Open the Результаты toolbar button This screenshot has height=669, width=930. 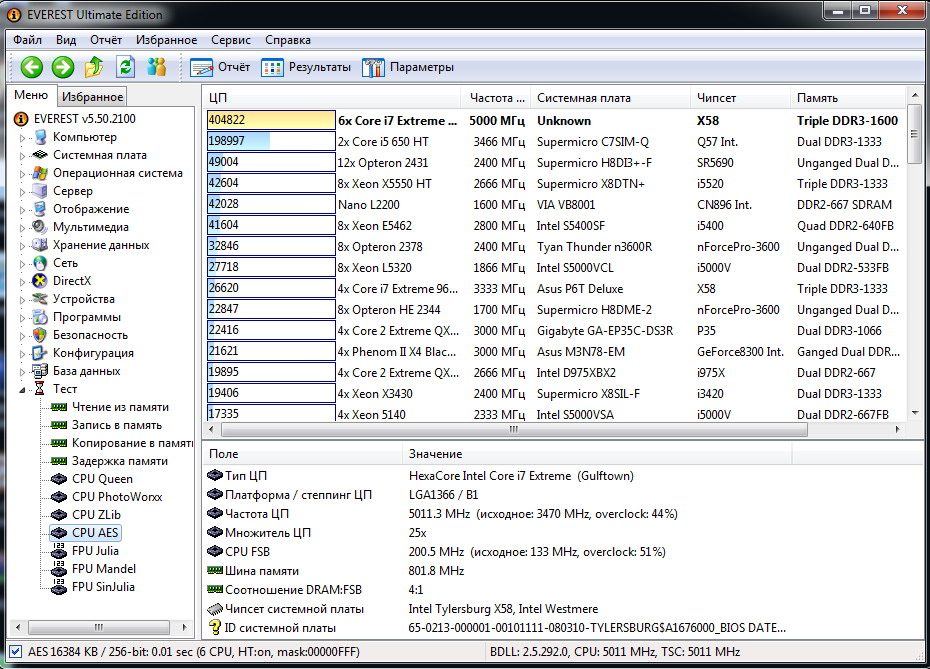point(306,67)
